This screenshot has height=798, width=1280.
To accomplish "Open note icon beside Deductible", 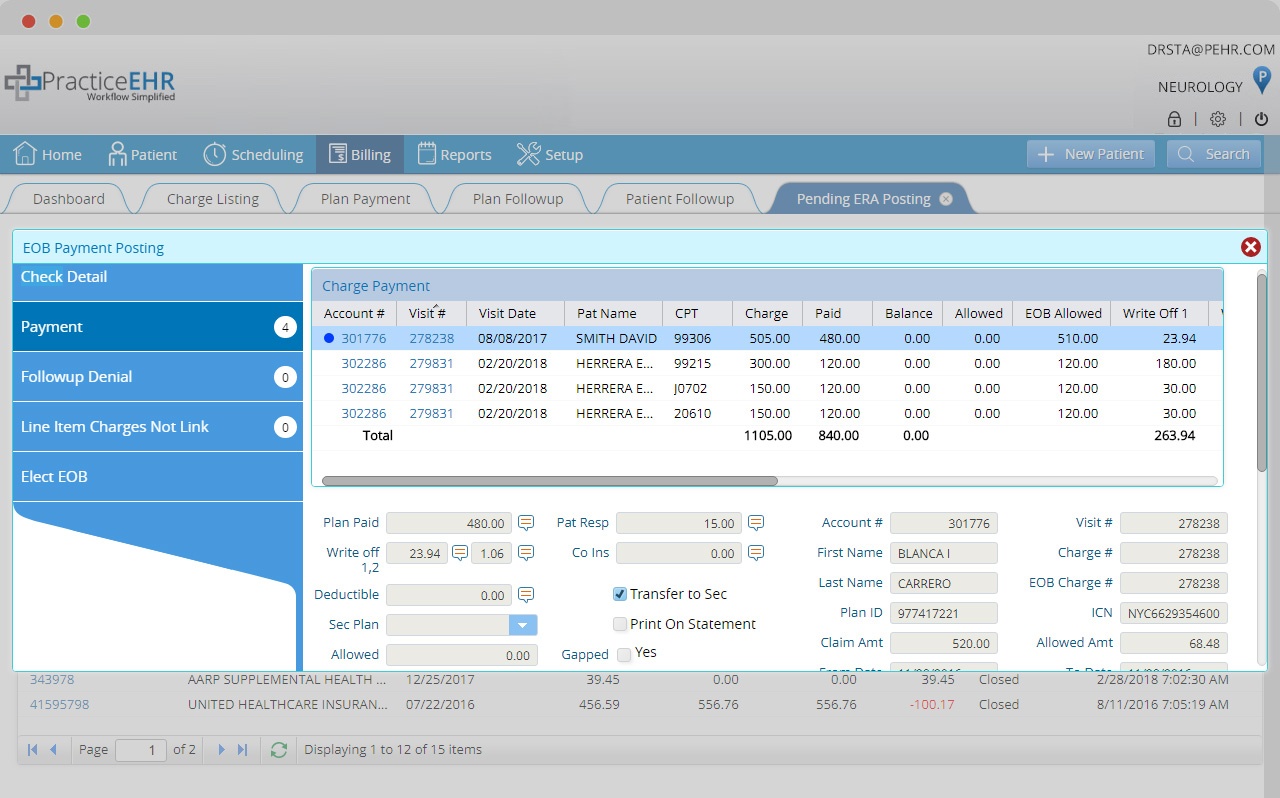I will coord(526,595).
